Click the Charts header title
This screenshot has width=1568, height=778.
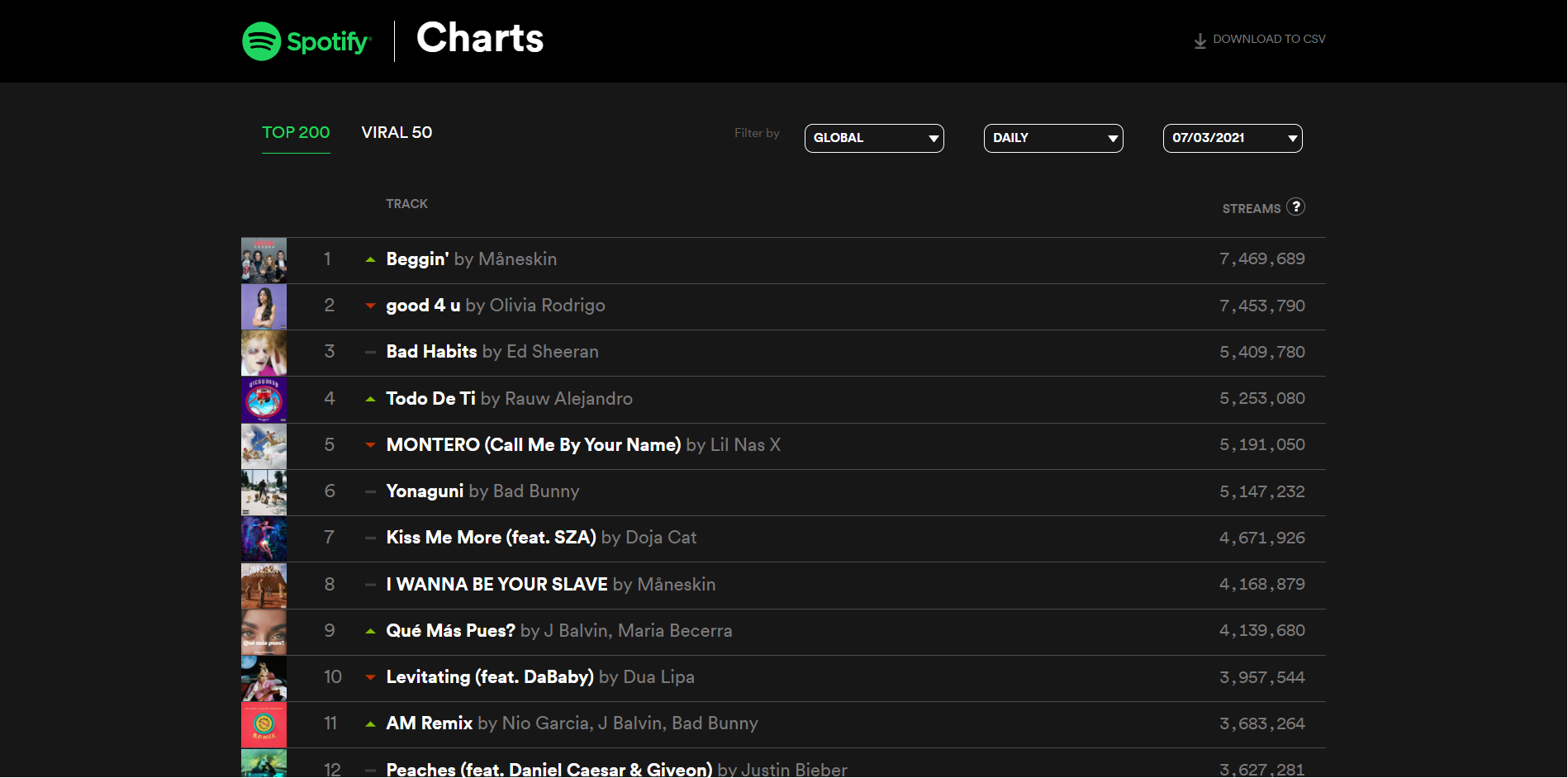480,38
